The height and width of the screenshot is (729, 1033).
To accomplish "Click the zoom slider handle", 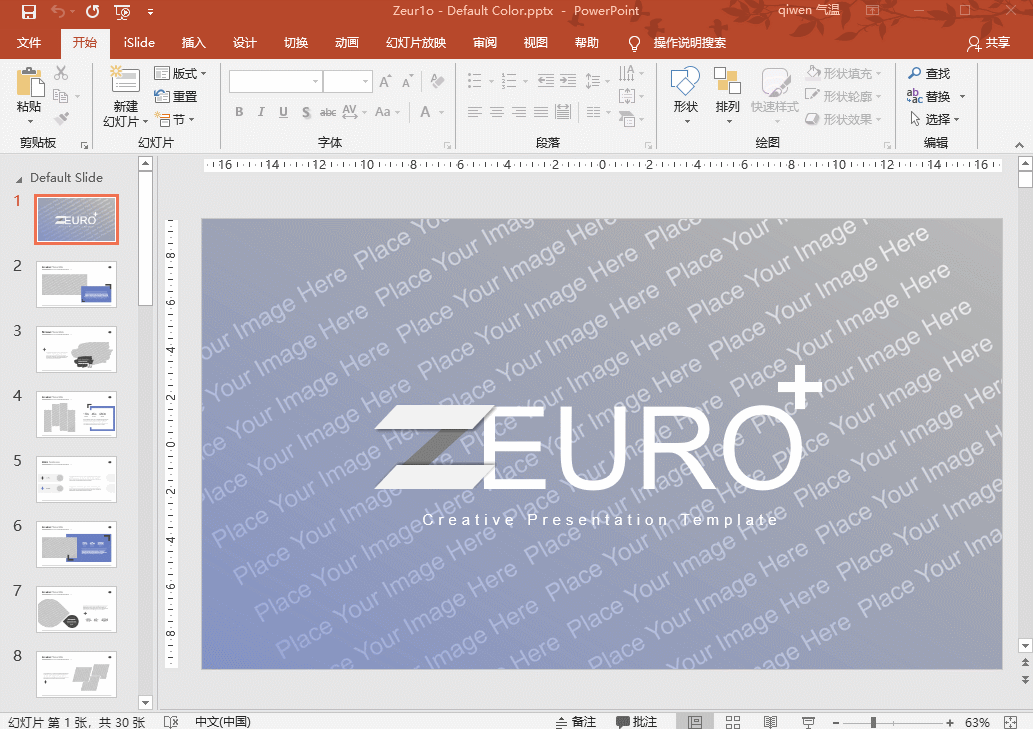I will [x=873, y=722].
